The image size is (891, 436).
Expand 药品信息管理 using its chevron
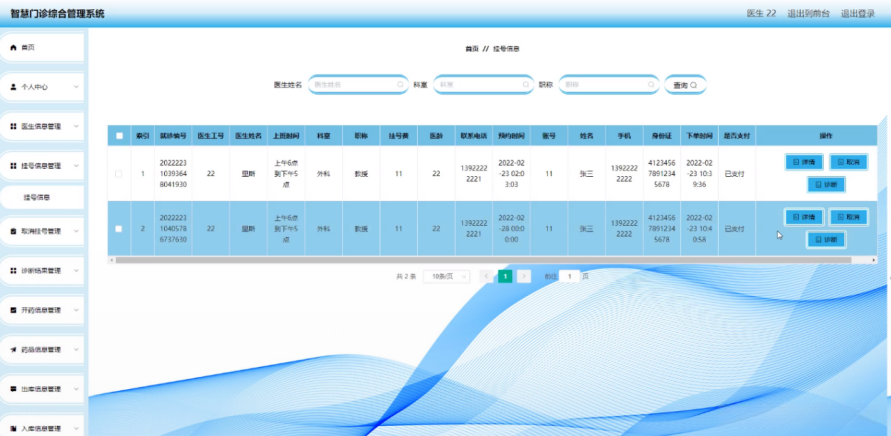[x=76, y=350]
